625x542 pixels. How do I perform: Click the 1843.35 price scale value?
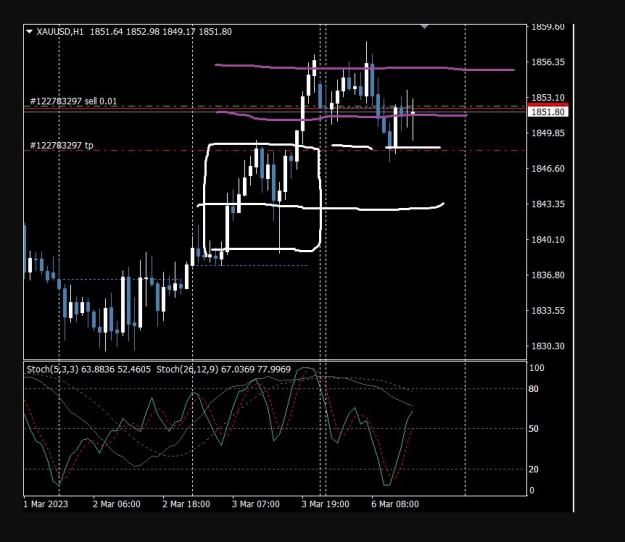tap(548, 204)
